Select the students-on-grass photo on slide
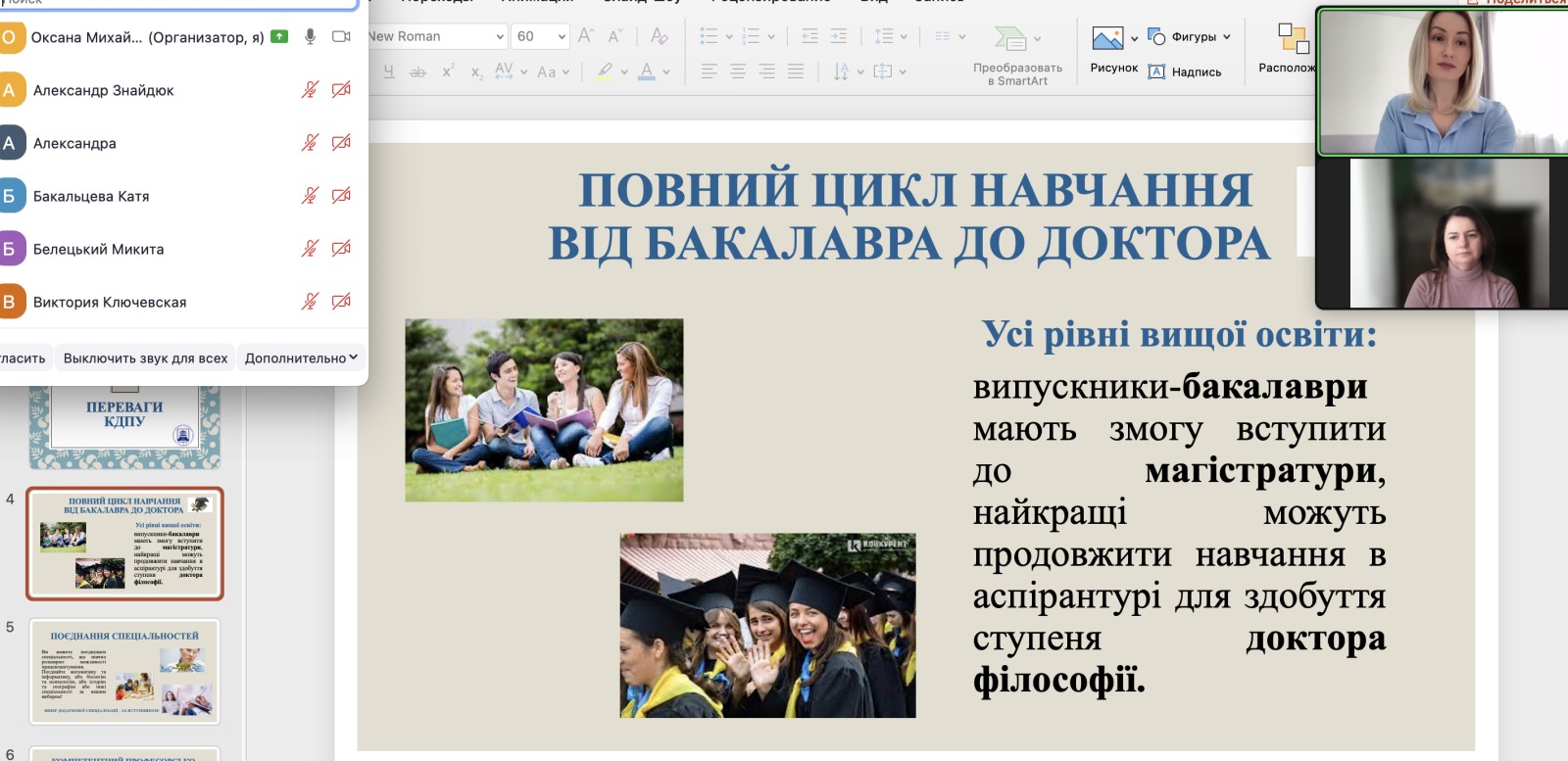The width and height of the screenshot is (1568, 761). click(x=544, y=410)
